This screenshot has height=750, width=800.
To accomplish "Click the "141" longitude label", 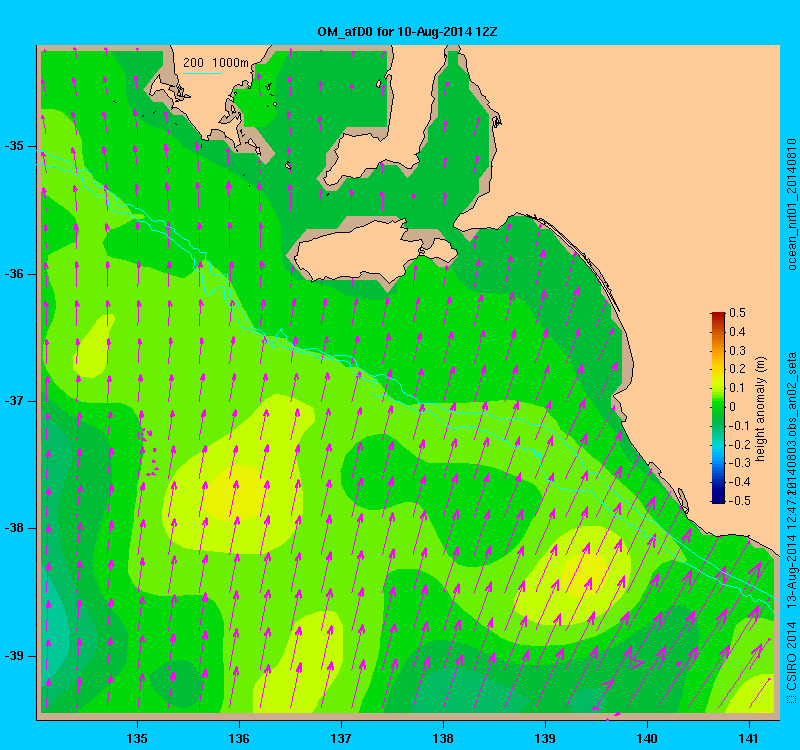I will 749,738.
